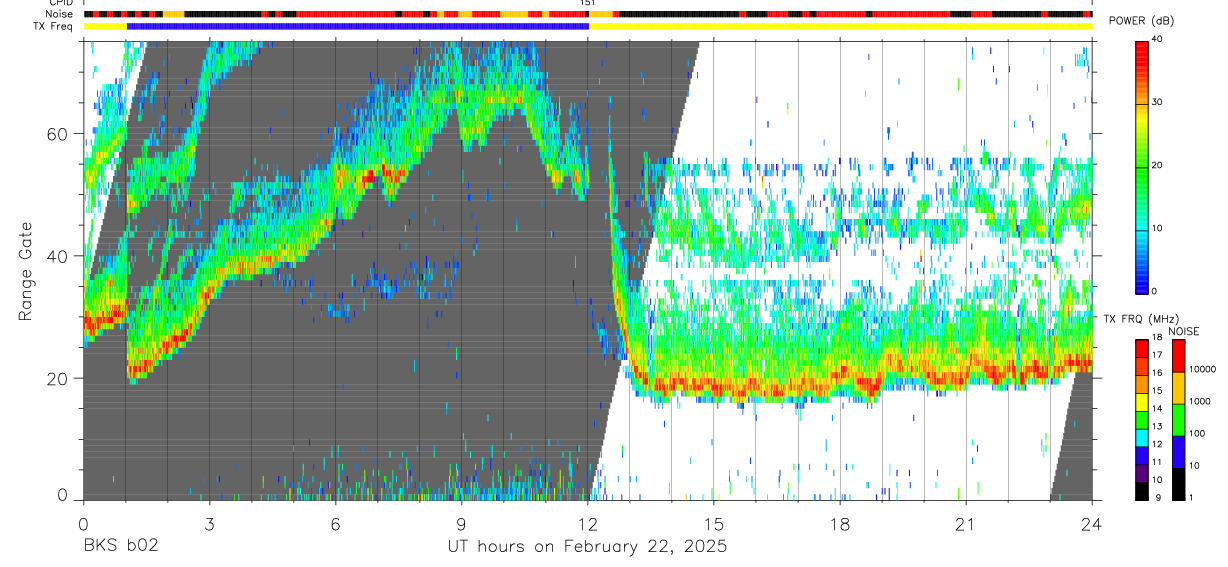Click x-axis hour label 21
Viewport: 1228px width, 567px height.
966,524
